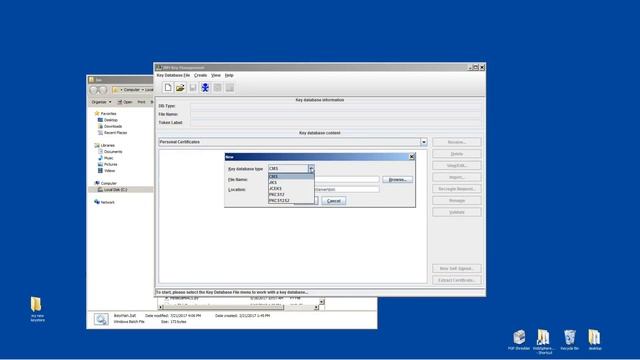640x360 pixels.
Task: Click the Key database type combo box arrow
Action: [311, 169]
